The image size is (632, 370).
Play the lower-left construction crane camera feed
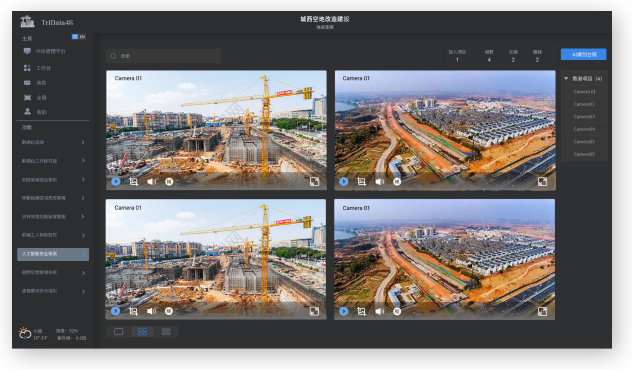point(116,311)
